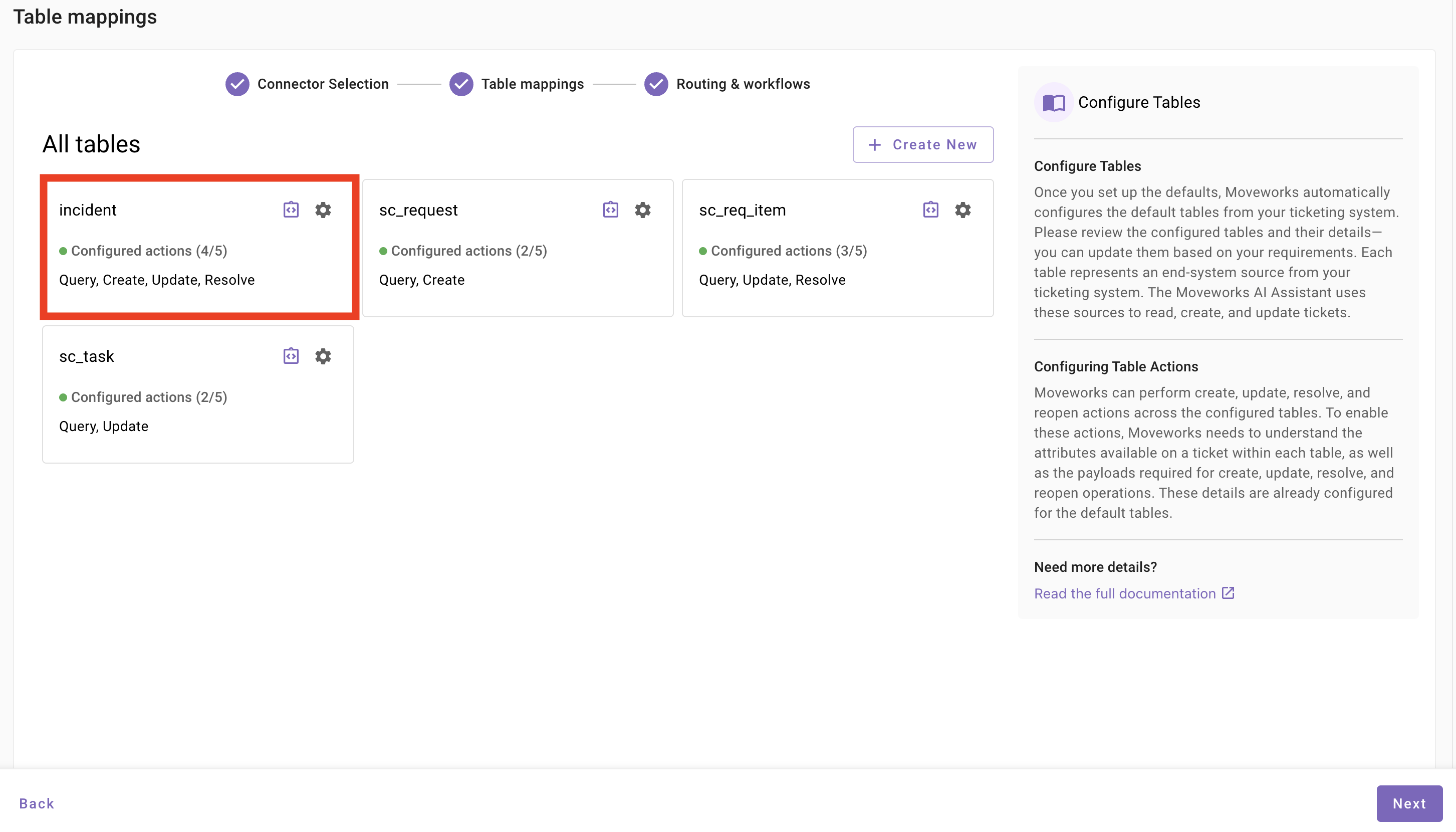Viewport: 1456px width, 832px height.
Task: Open code view icon for sc_request table
Action: (611, 210)
